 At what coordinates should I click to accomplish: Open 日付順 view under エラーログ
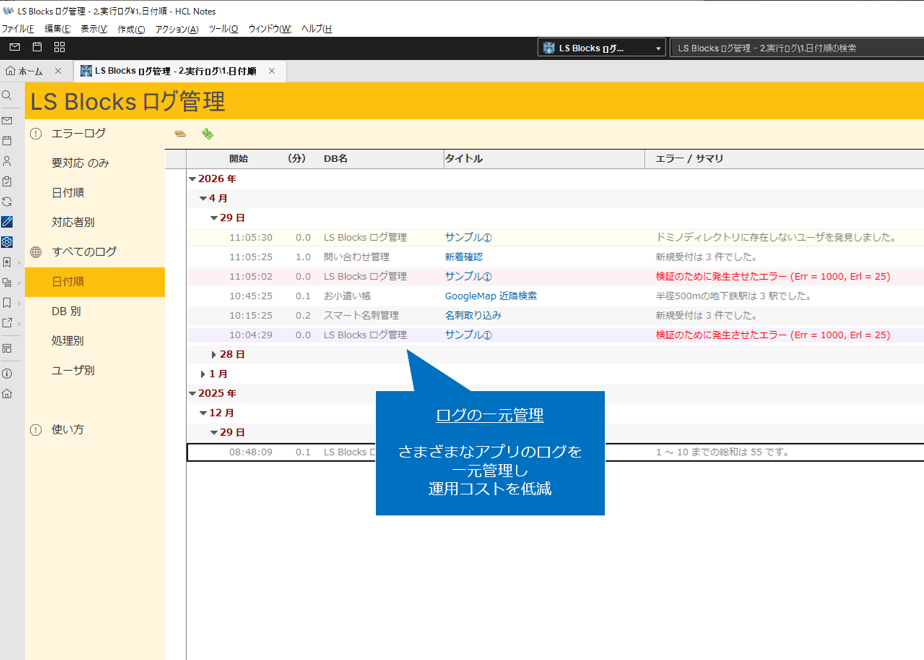(67, 193)
